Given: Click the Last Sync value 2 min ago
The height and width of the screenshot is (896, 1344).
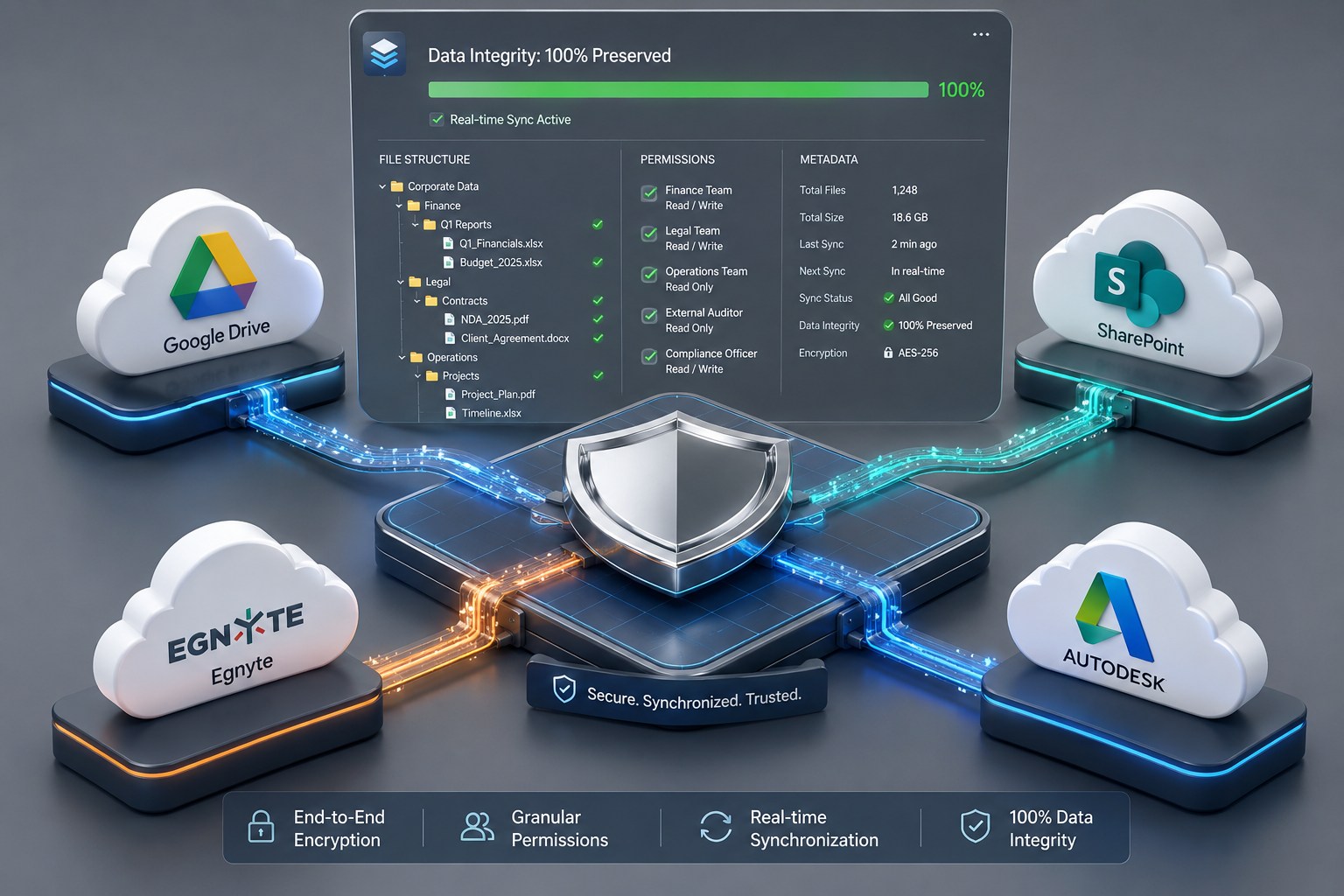Looking at the screenshot, I should tap(913, 244).
